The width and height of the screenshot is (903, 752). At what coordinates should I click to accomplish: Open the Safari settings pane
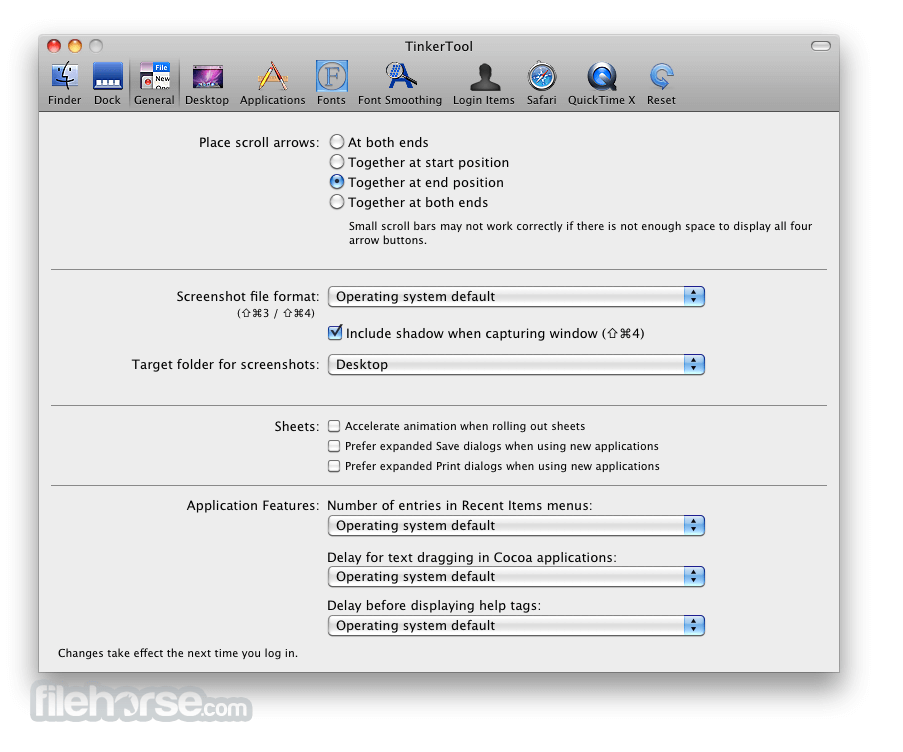[x=542, y=83]
